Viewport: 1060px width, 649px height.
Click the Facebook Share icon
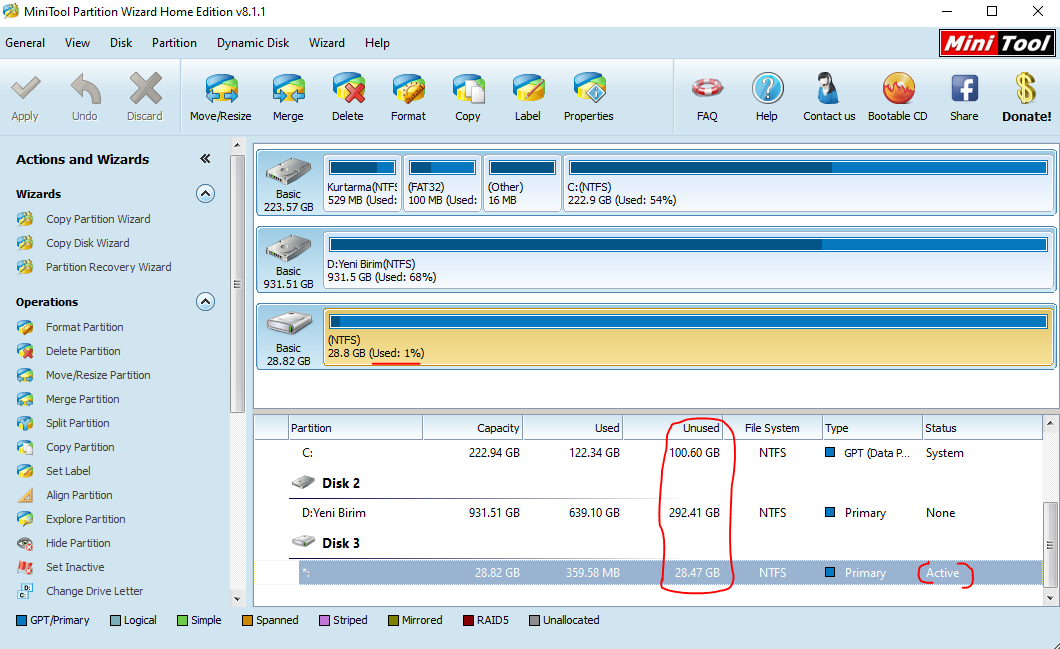point(965,89)
